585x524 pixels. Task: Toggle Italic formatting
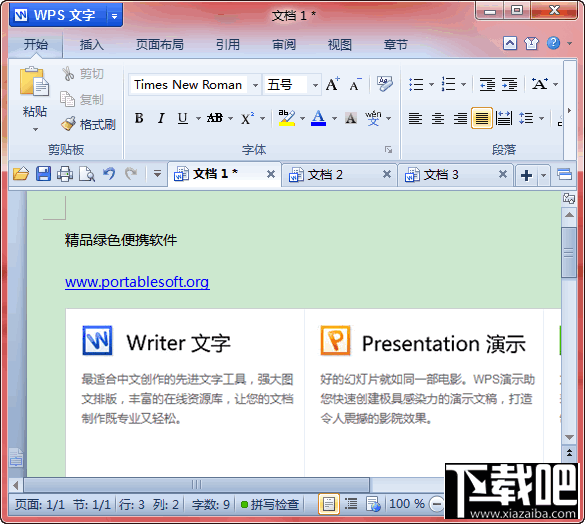[161, 118]
